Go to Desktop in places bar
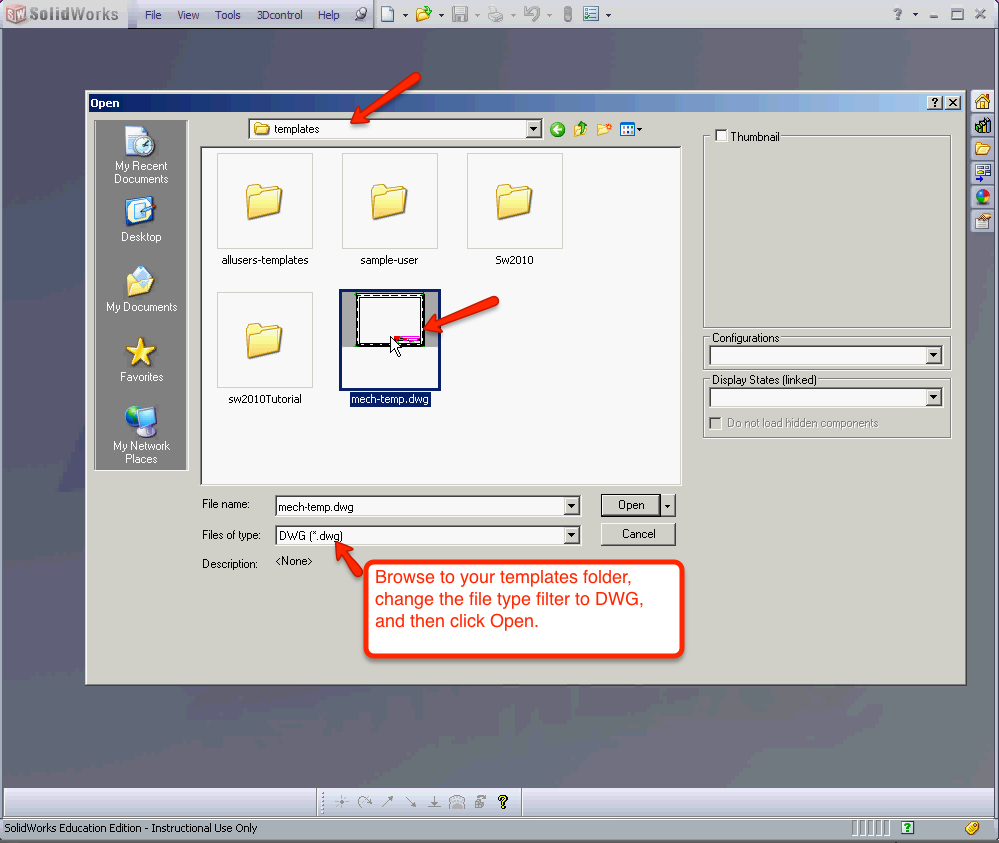The width and height of the screenshot is (999, 843). pos(141,220)
